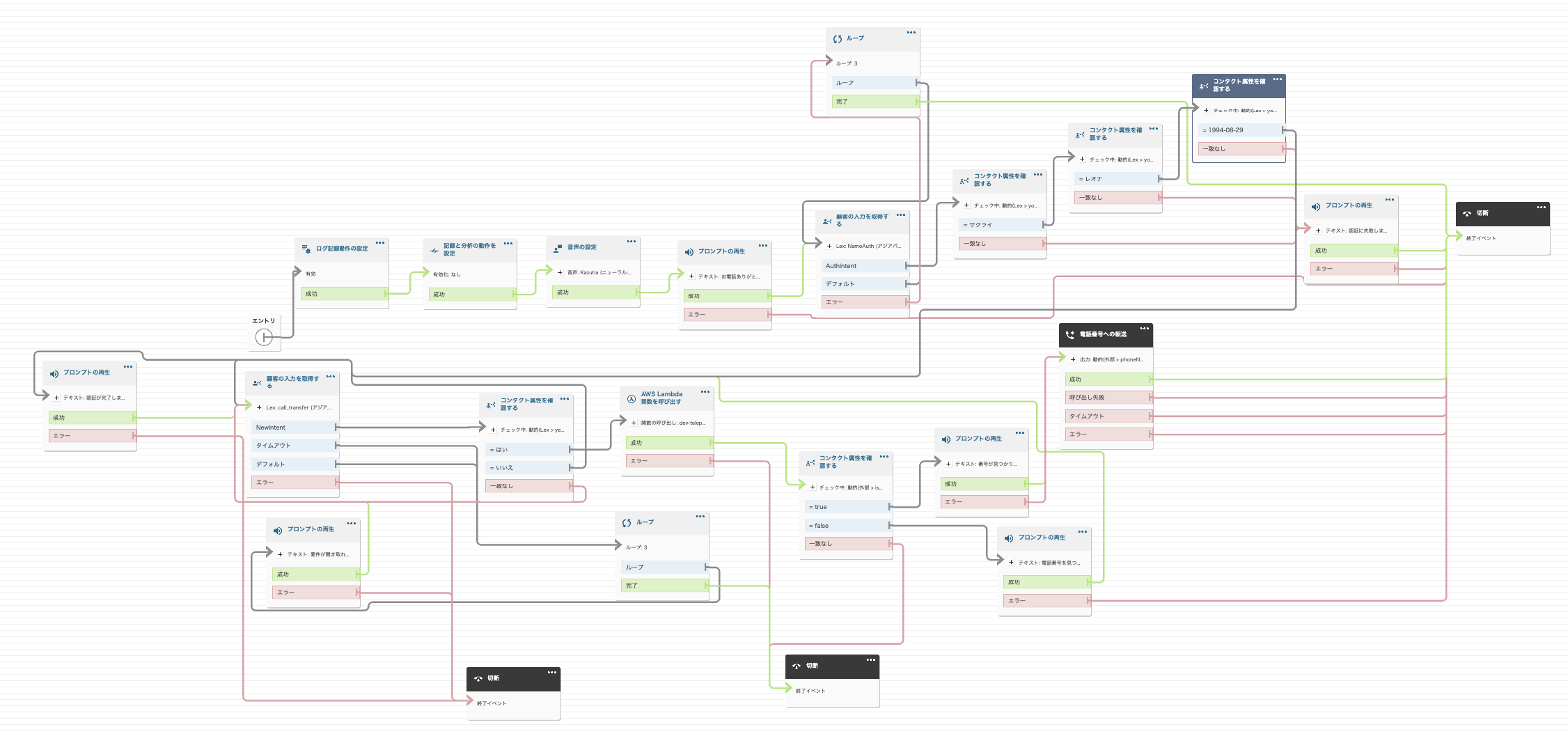Click attribute icon on true/false check block
1568x736 pixels.
point(810,463)
